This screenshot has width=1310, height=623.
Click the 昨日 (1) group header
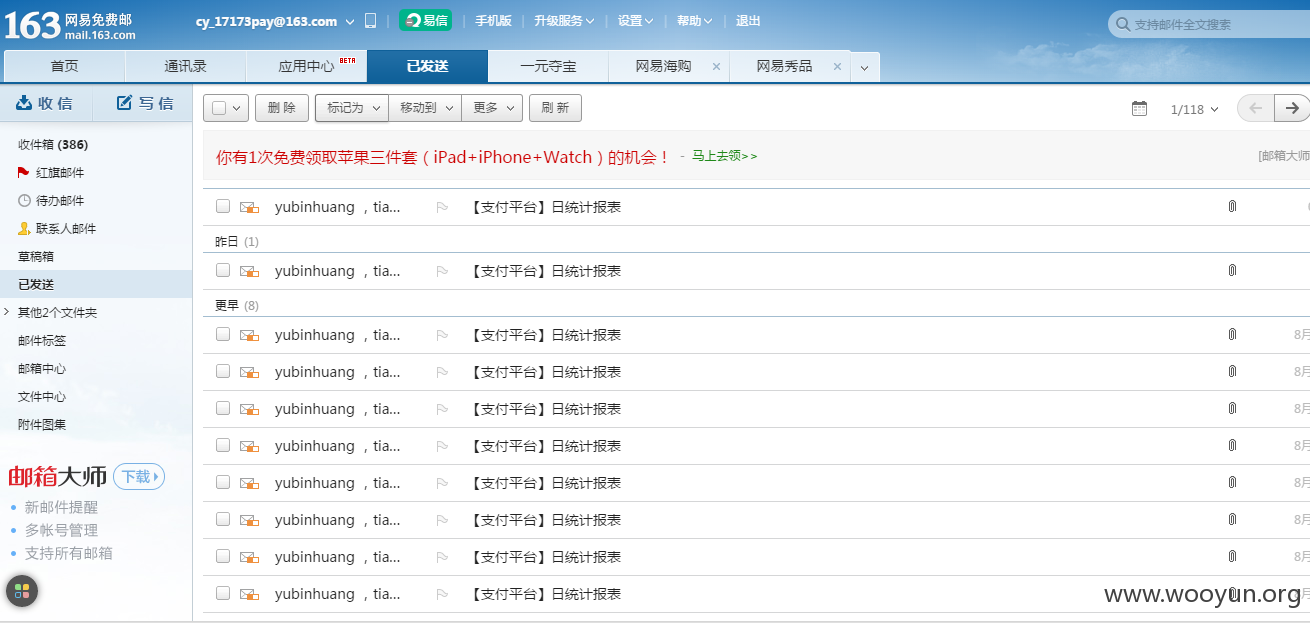[237, 242]
